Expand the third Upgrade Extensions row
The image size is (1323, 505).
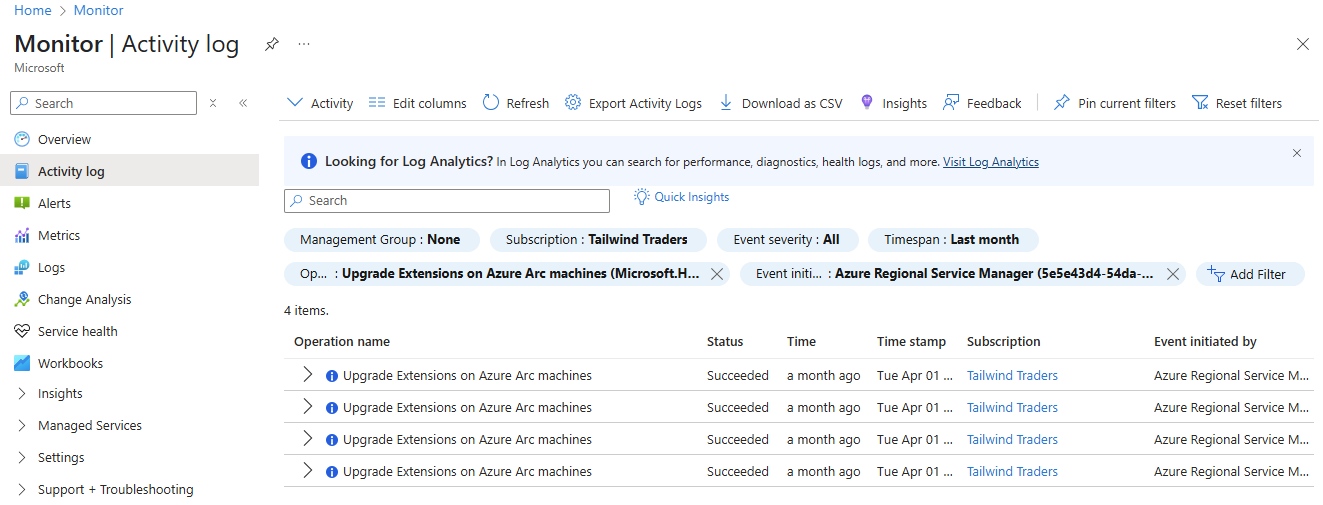pos(307,439)
